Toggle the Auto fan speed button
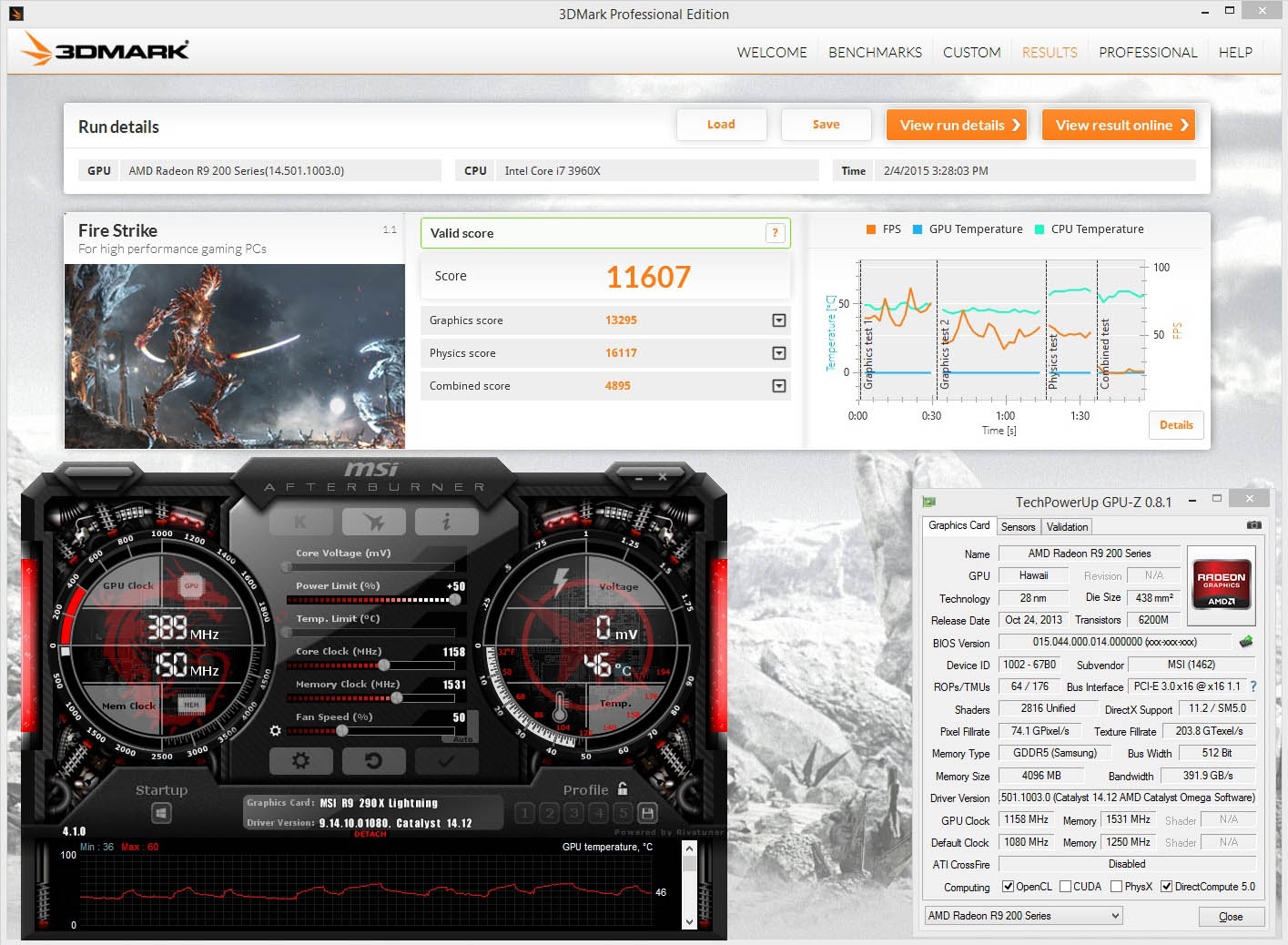 462,739
